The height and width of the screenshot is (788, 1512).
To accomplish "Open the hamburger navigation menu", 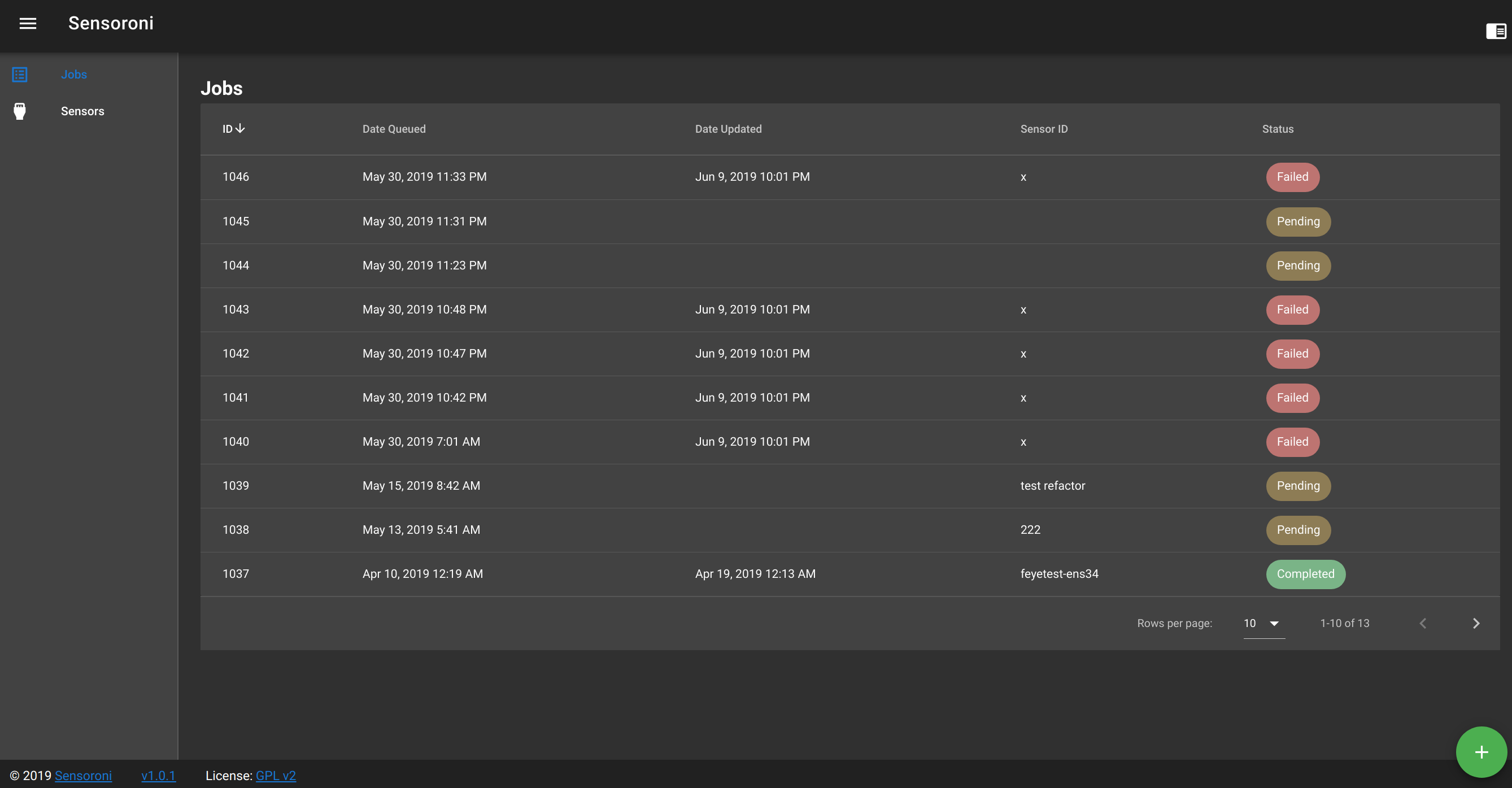I will pos(28,24).
